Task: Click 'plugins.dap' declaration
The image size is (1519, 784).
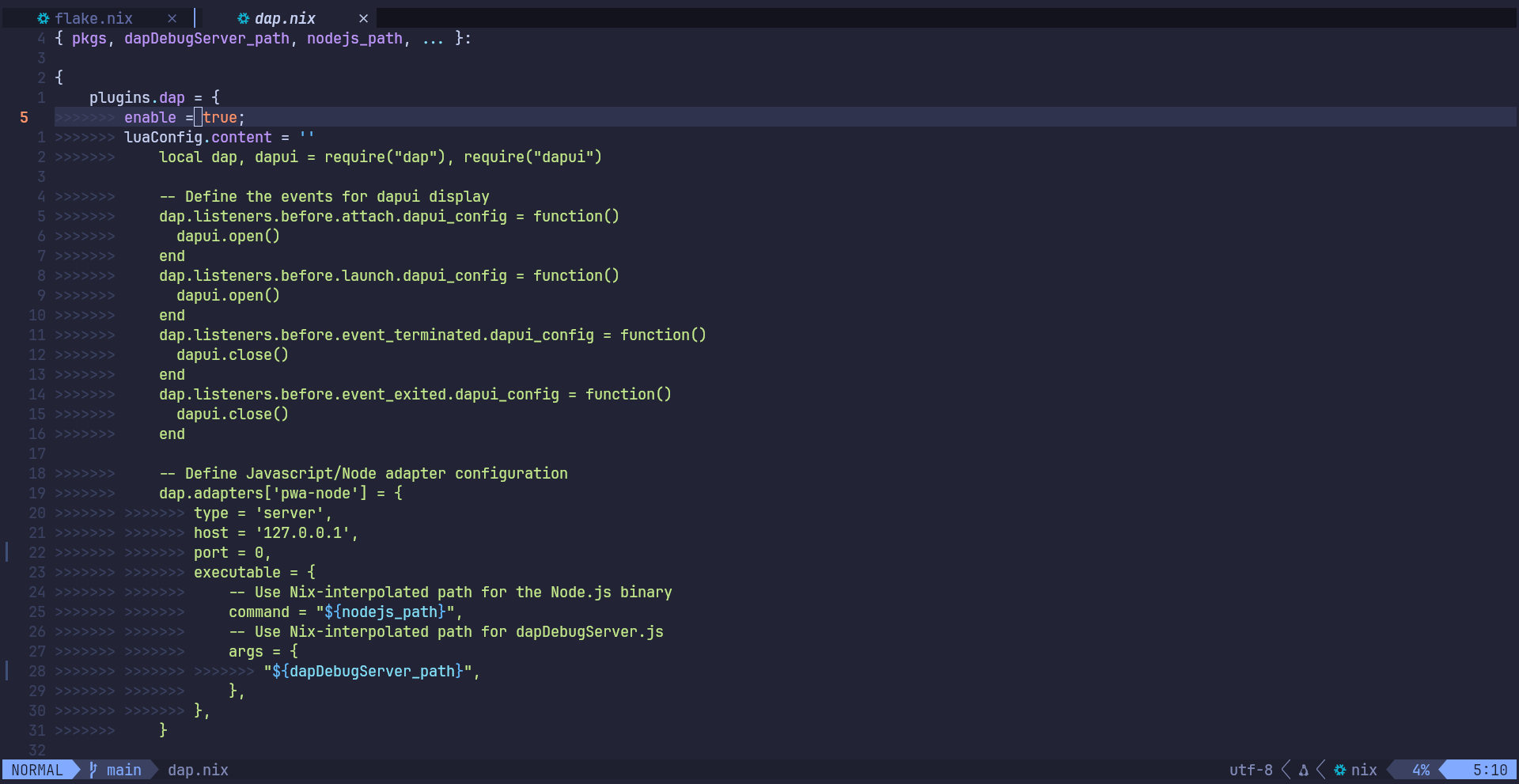Action: [x=137, y=97]
